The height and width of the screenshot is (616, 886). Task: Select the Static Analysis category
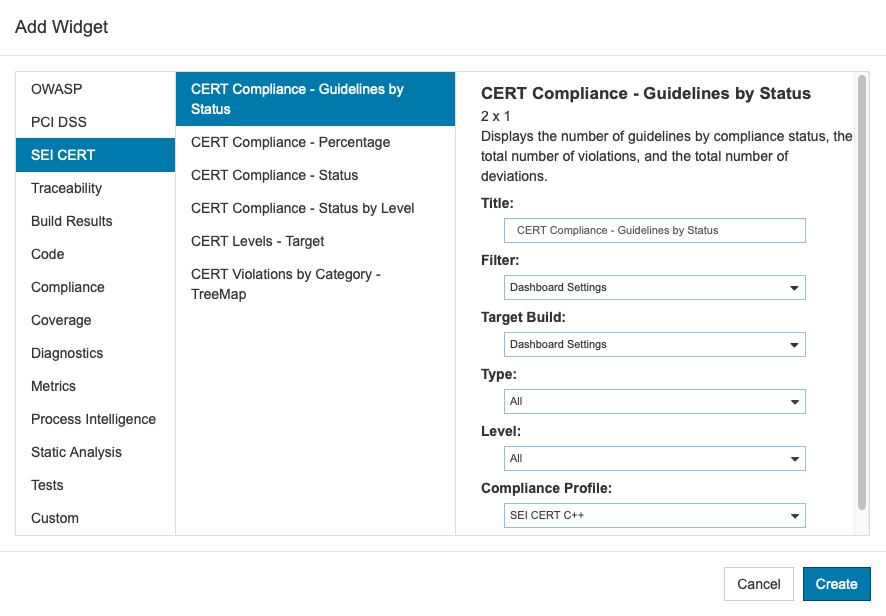coord(95,452)
